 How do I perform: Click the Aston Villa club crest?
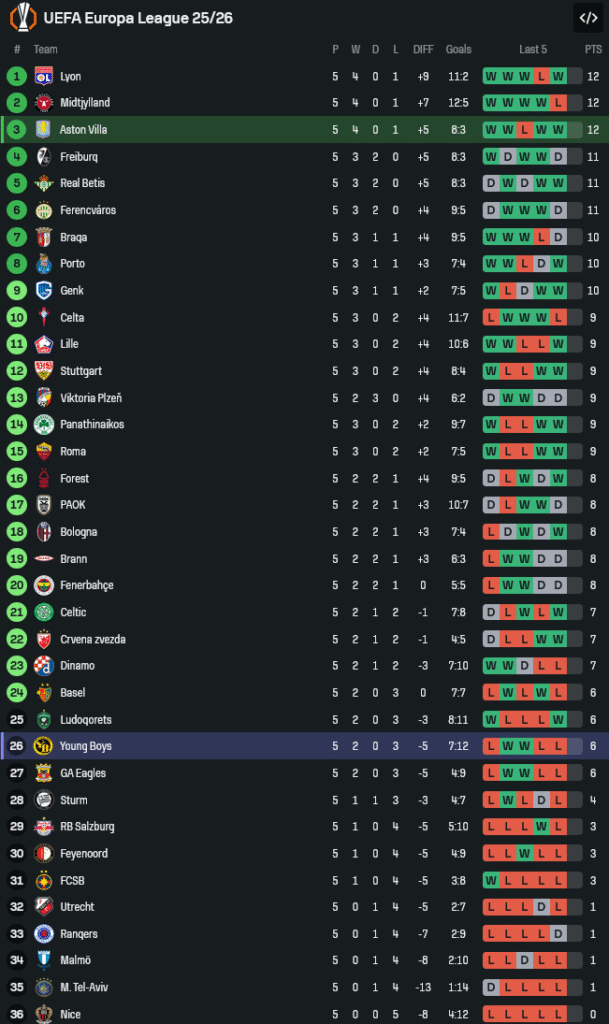43,129
